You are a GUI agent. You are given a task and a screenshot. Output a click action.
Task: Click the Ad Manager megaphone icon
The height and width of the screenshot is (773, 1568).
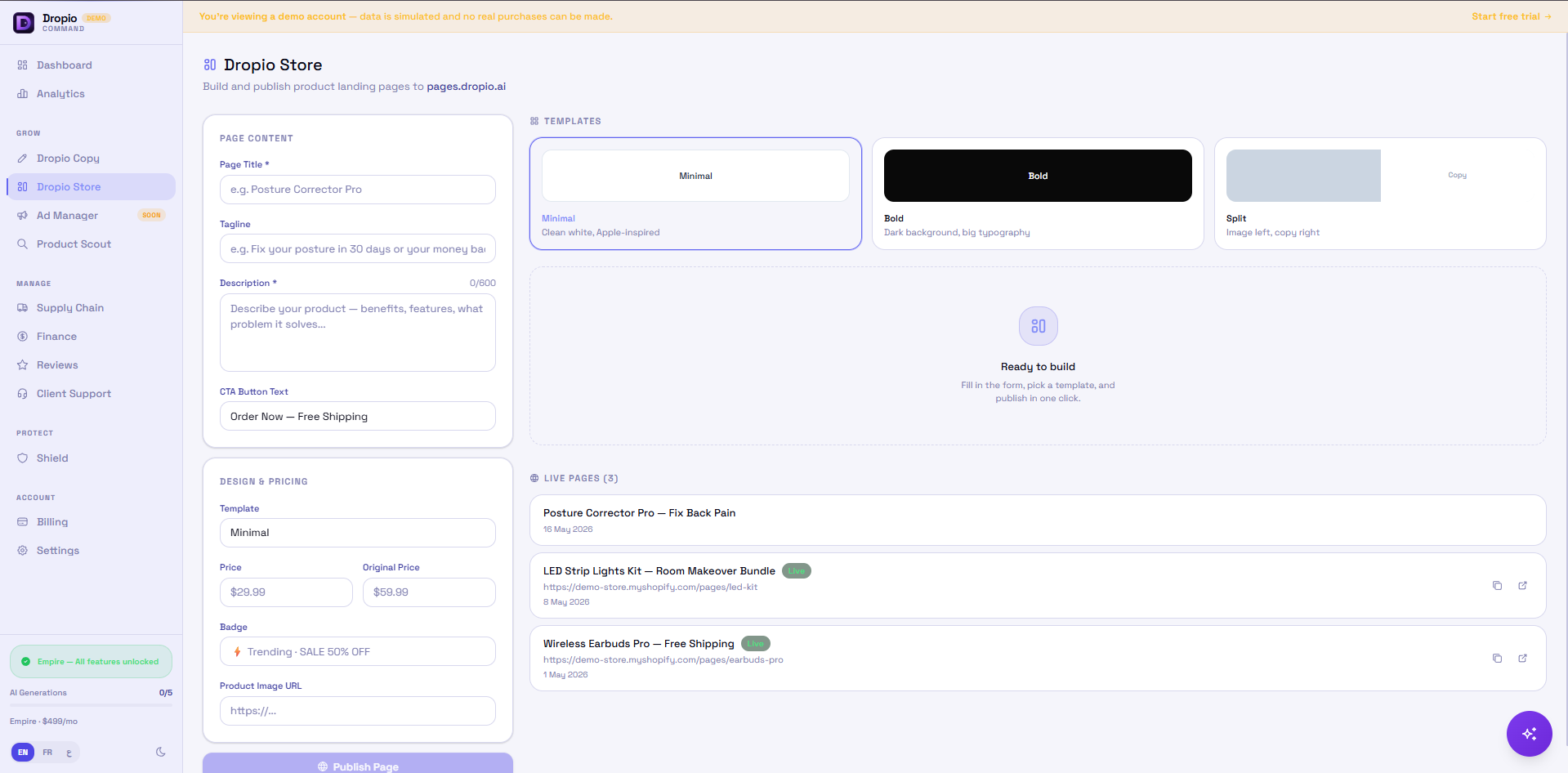point(23,216)
